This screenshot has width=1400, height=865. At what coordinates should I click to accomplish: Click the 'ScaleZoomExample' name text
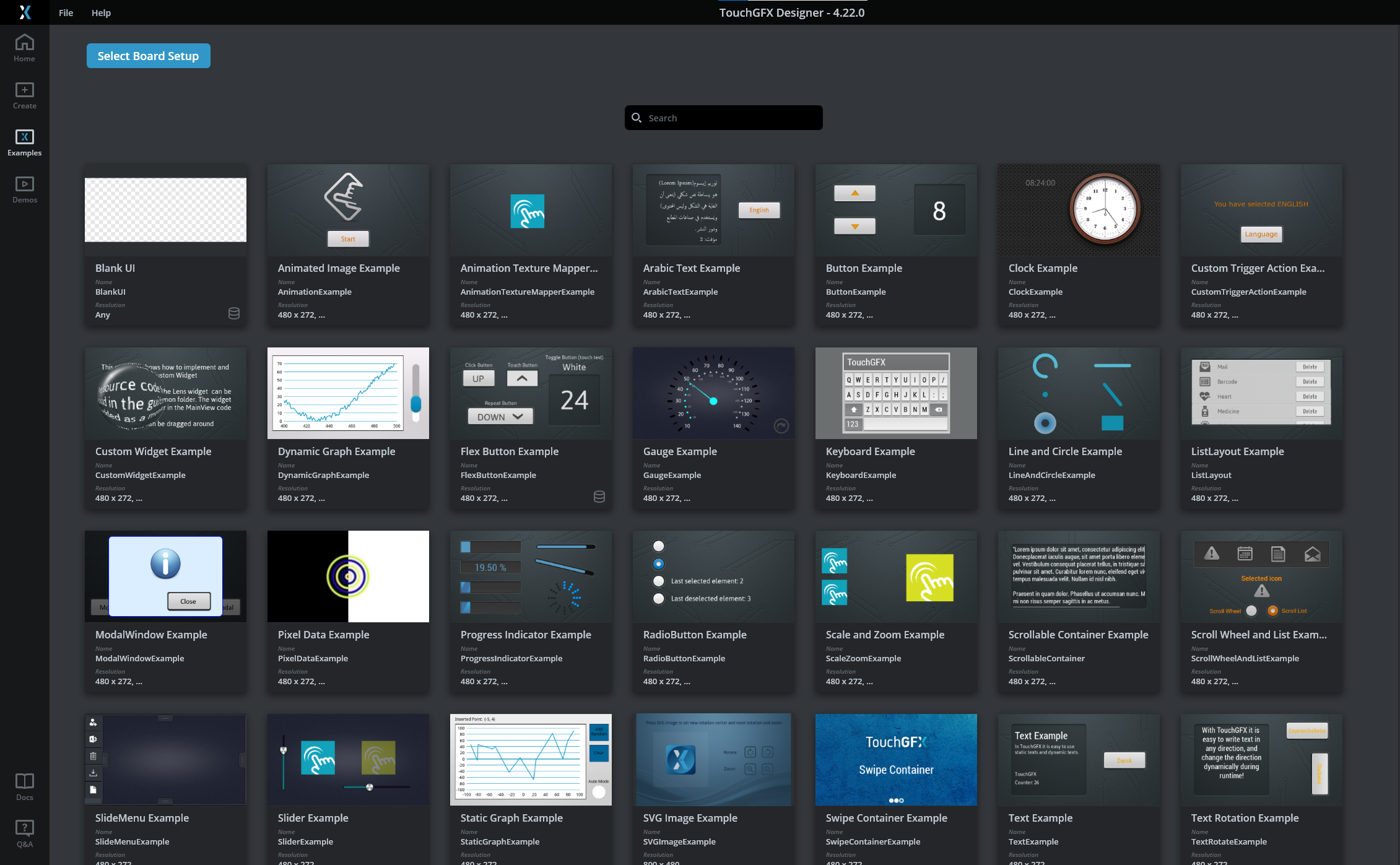(863, 658)
